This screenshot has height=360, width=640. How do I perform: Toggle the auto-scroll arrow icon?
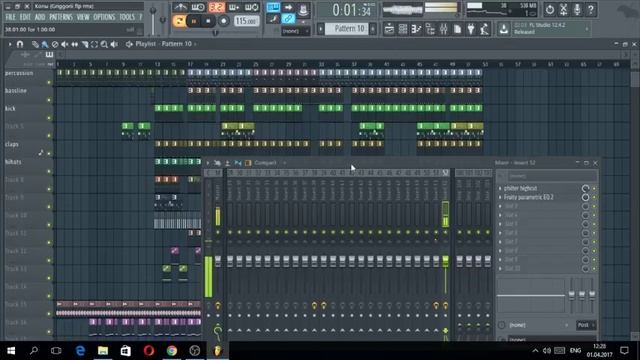pos(288,7)
